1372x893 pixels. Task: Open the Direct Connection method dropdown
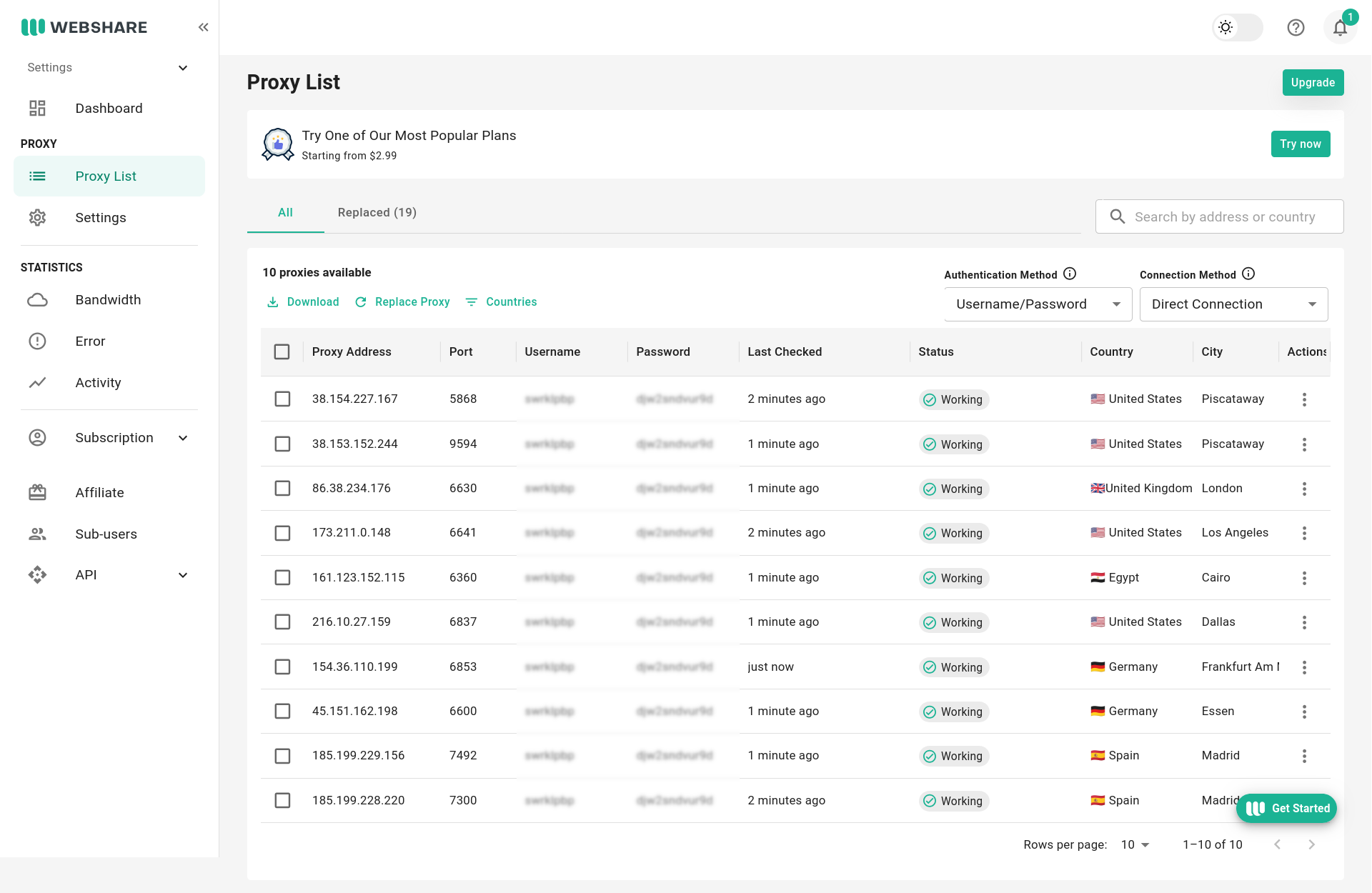pyautogui.click(x=1233, y=304)
